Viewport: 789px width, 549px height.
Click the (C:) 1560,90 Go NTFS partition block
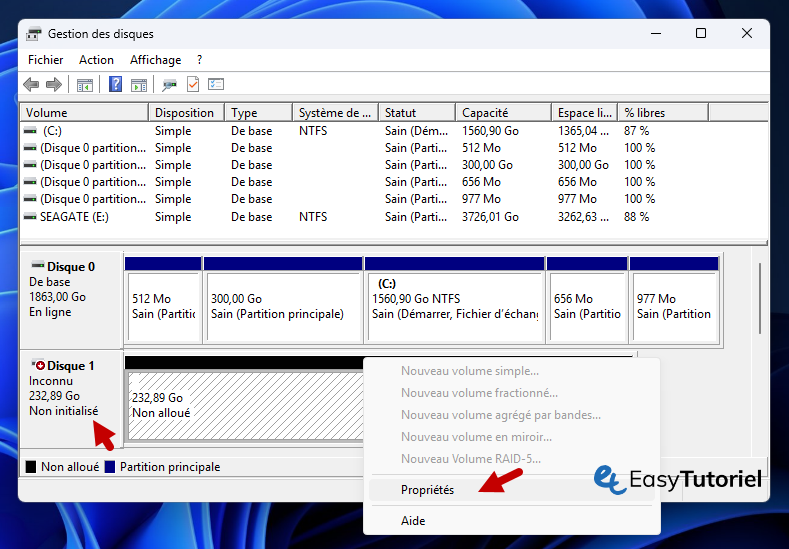pos(455,306)
